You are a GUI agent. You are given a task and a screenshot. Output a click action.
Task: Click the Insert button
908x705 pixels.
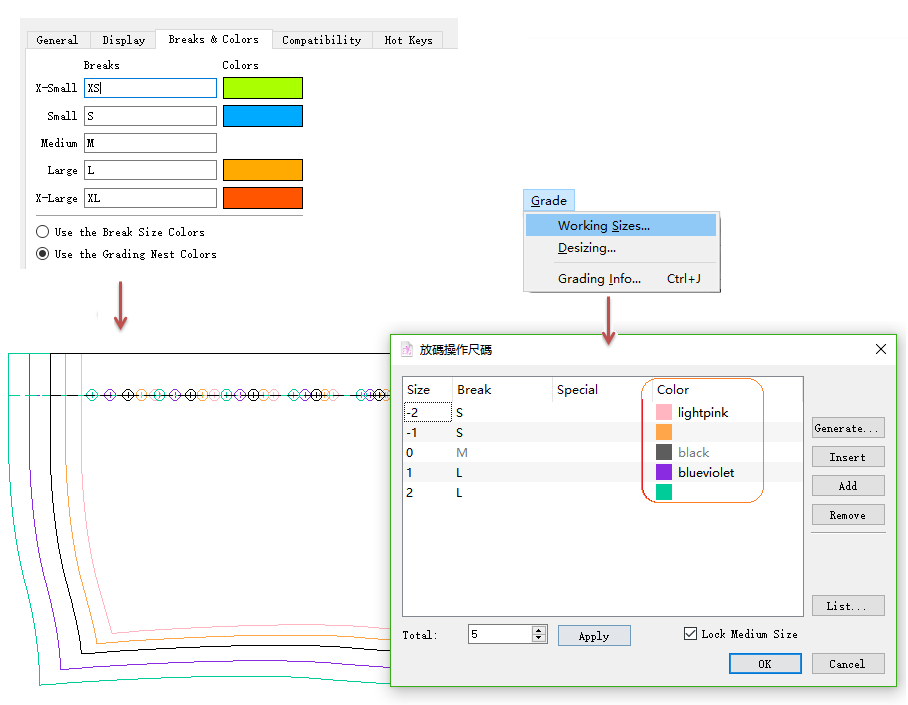tap(848, 457)
